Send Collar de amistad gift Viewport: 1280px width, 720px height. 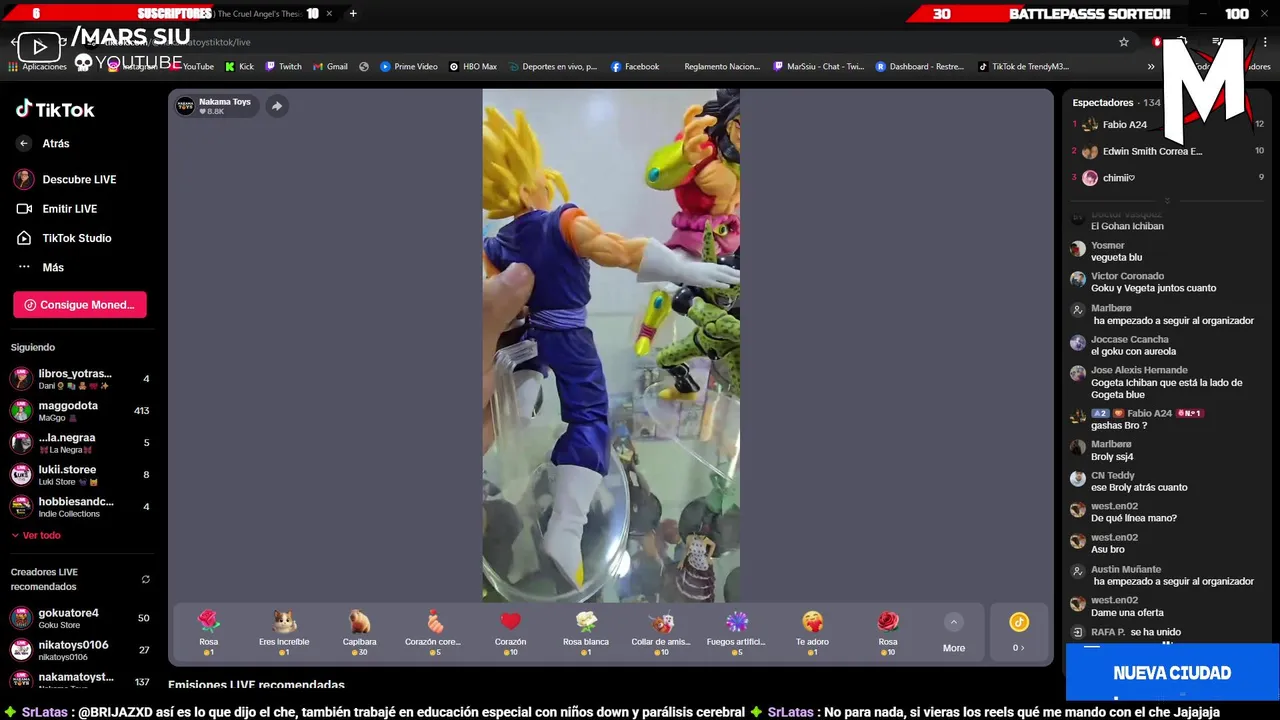point(661,632)
